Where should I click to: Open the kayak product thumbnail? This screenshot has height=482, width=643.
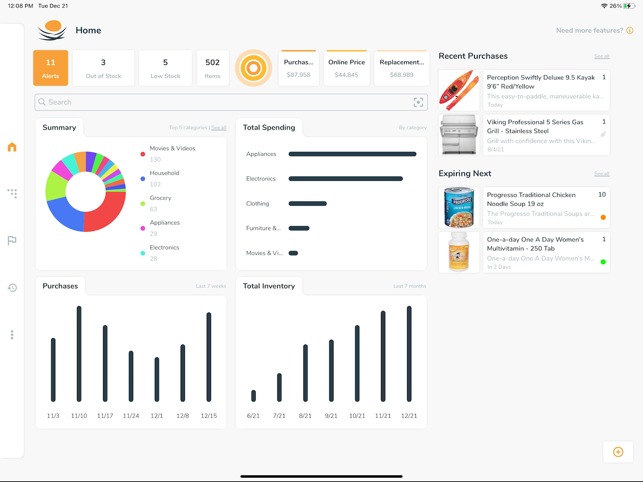pos(458,90)
